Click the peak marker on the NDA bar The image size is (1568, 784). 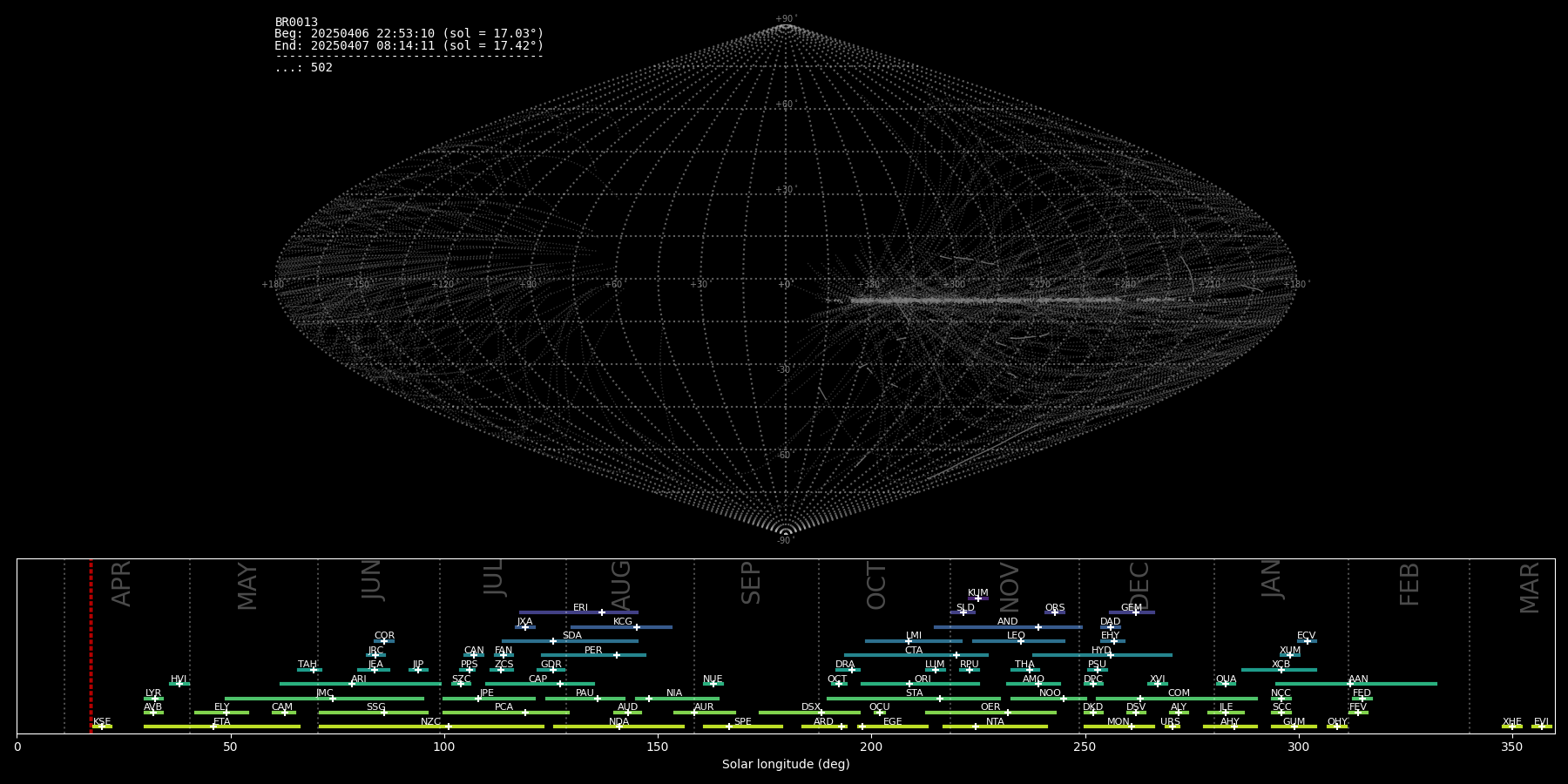[x=619, y=727]
